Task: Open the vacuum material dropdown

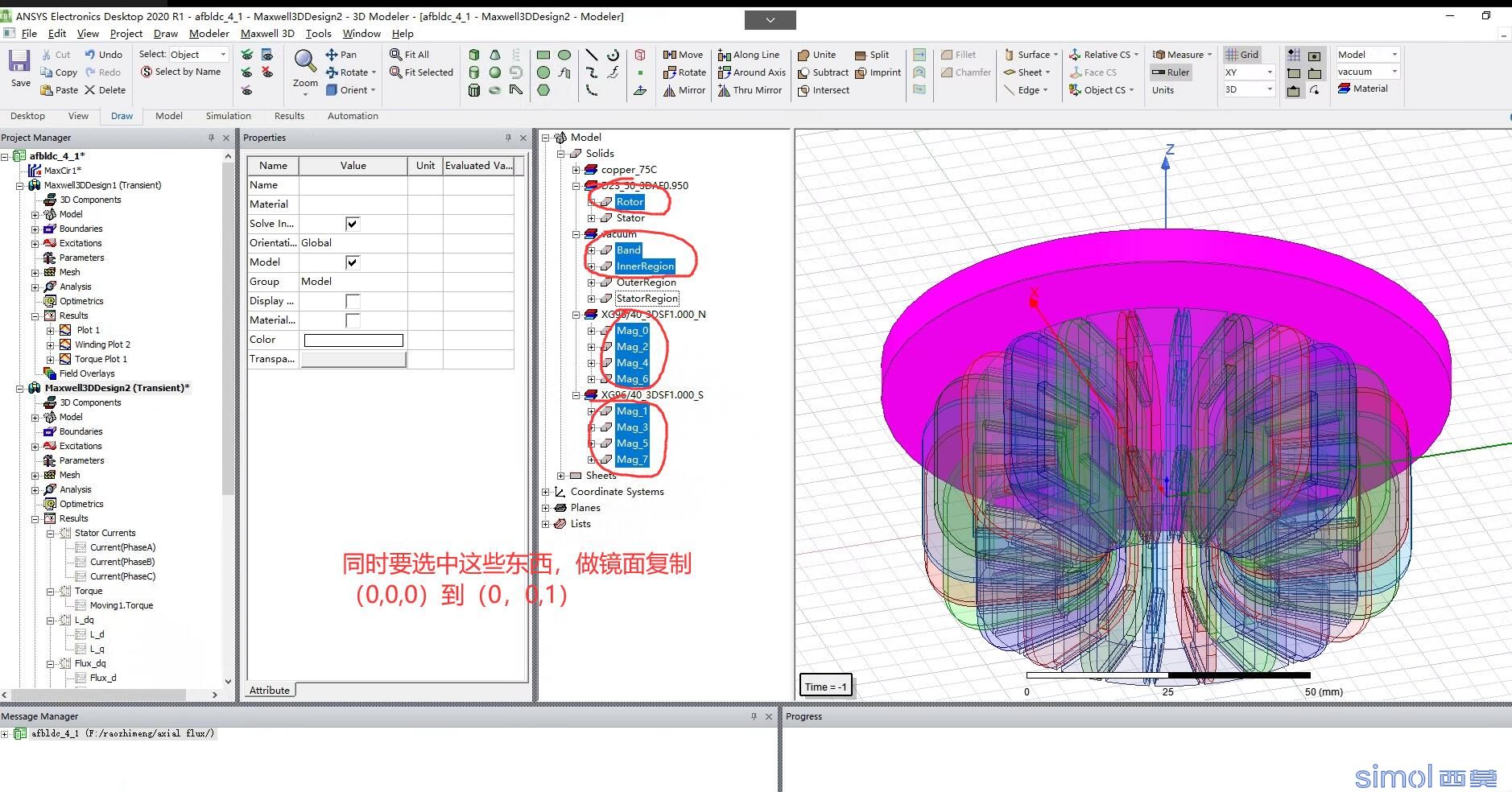Action: click(1367, 72)
